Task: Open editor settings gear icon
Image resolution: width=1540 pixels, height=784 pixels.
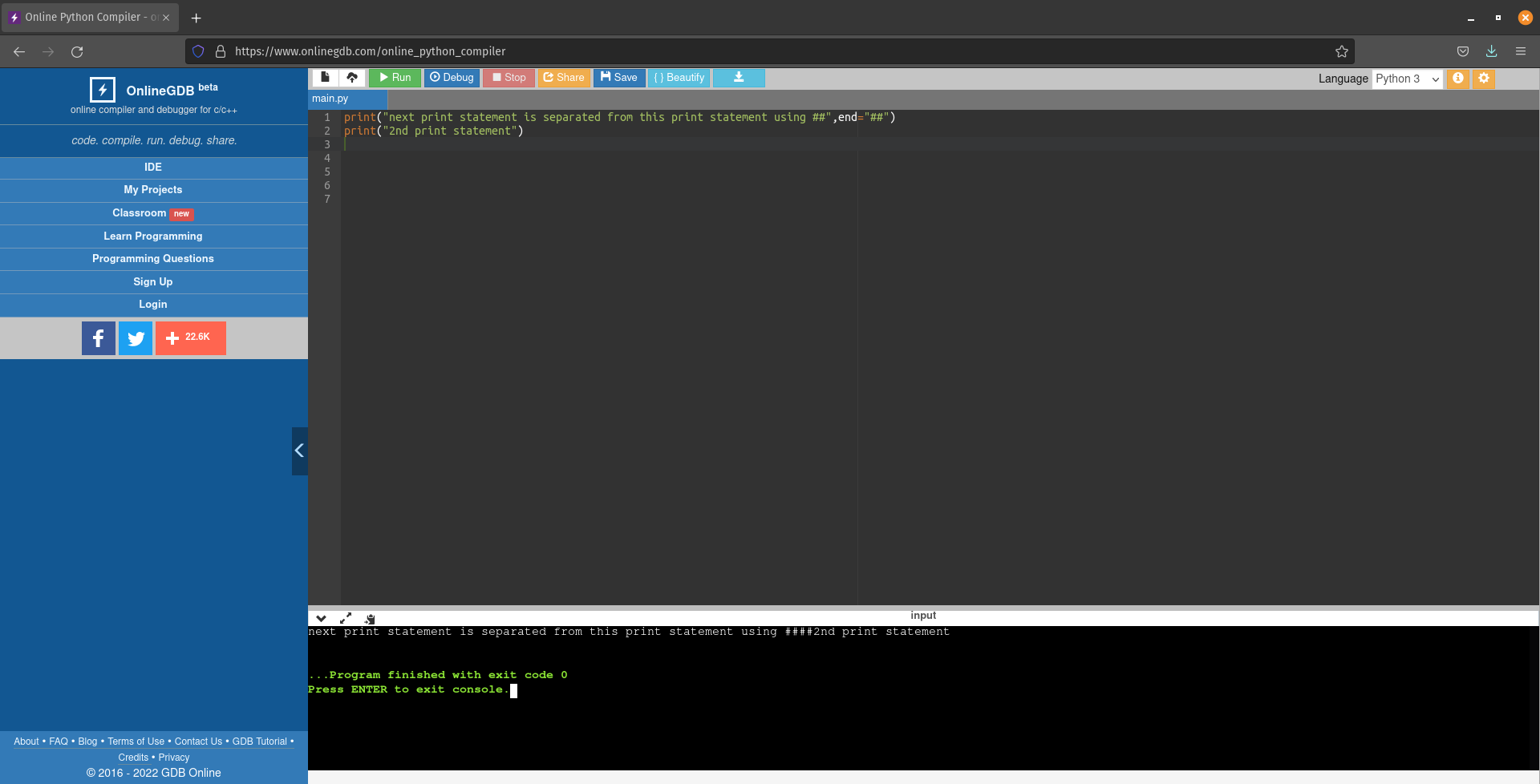Action: pyautogui.click(x=1484, y=79)
